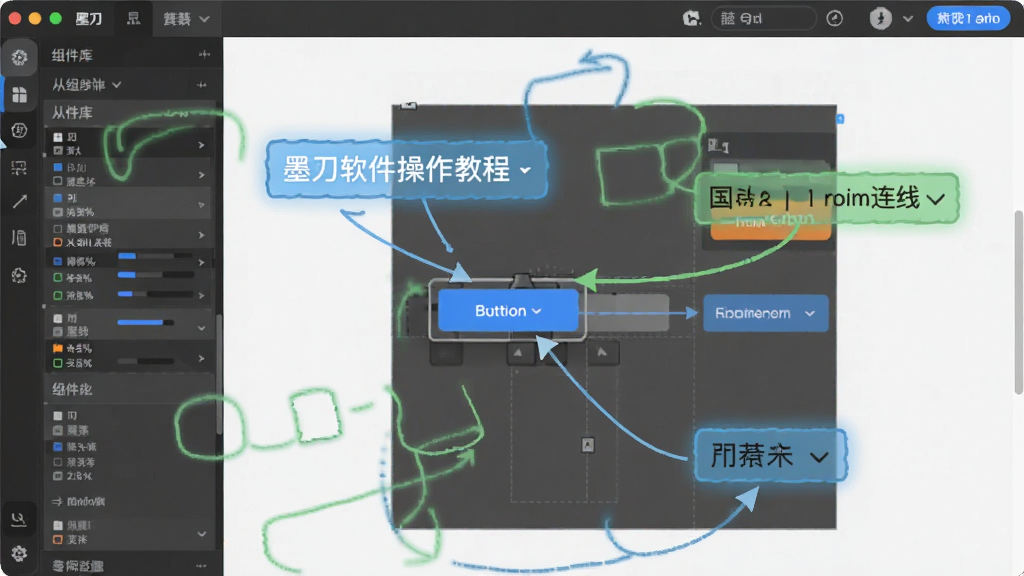Click the blue handle beside the dark artboard corner
Image resolution: width=1024 pixels, height=576 pixels.
[840, 119]
